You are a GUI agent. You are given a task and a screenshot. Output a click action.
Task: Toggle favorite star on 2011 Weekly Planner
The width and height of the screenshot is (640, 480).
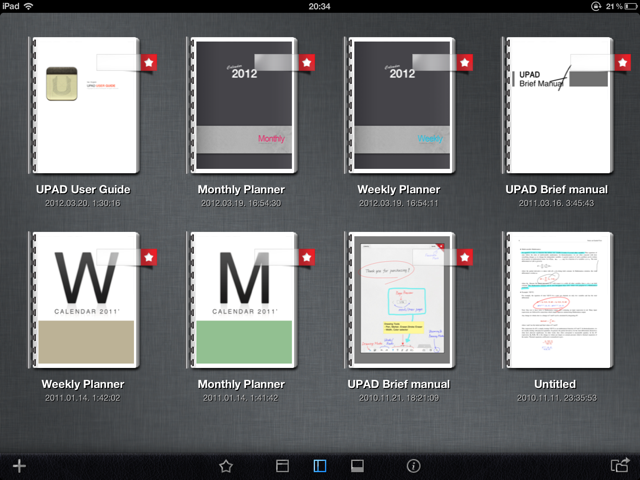coord(149,257)
